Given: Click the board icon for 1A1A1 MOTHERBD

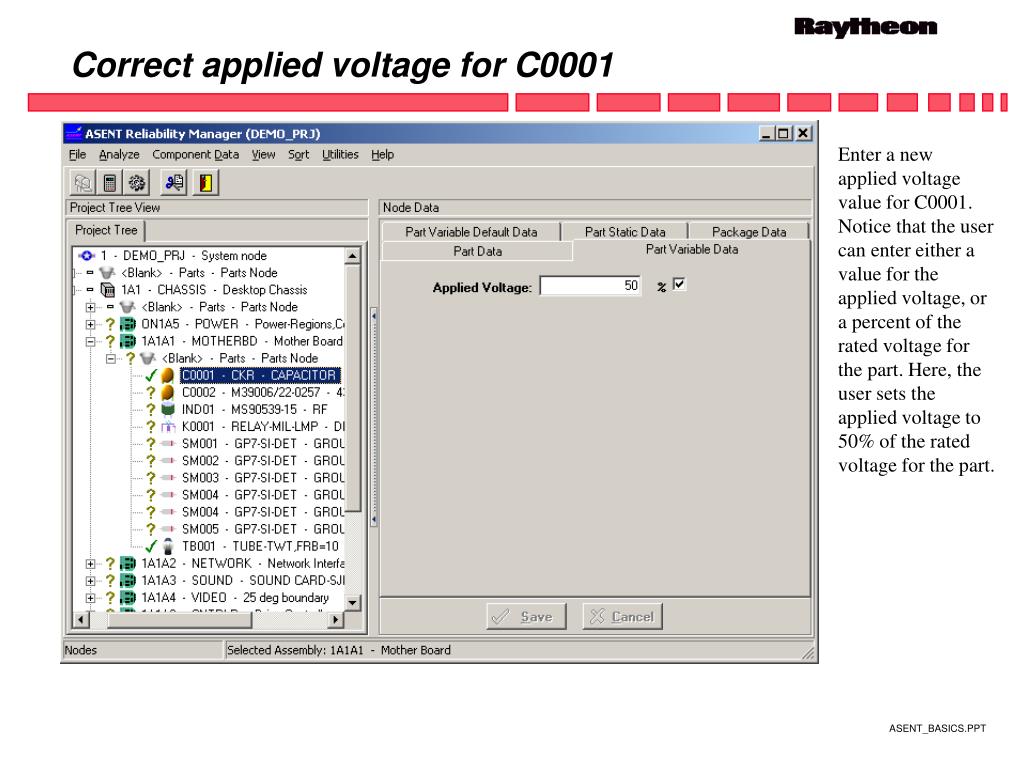Looking at the screenshot, I should click(x=129, y=341).
